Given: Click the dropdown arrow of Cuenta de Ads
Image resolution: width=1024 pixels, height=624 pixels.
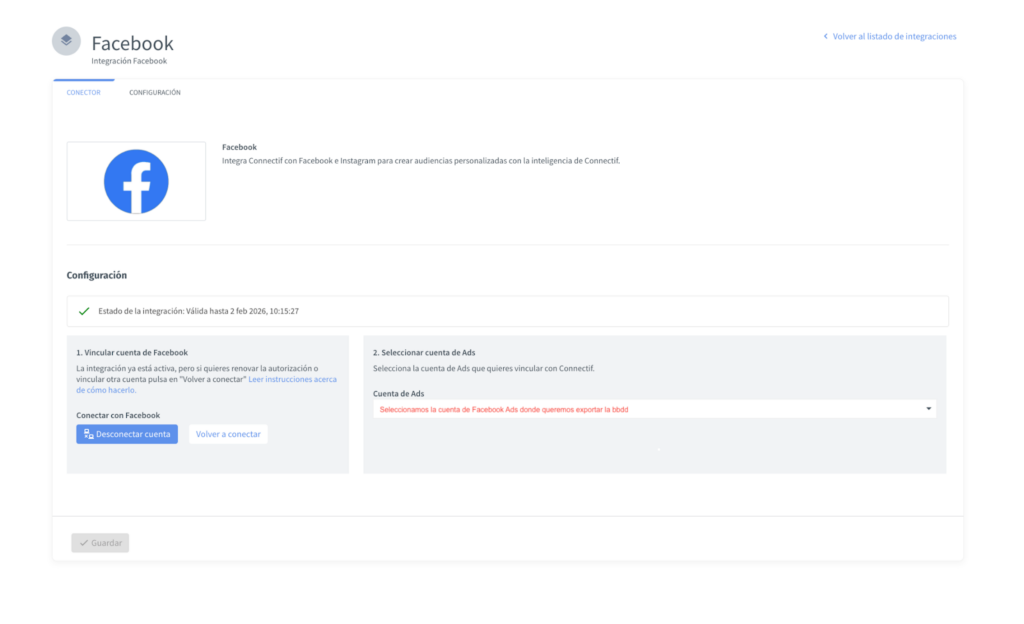Looking at the screenshot, I should pyautogui.click(x=928, y=409).
